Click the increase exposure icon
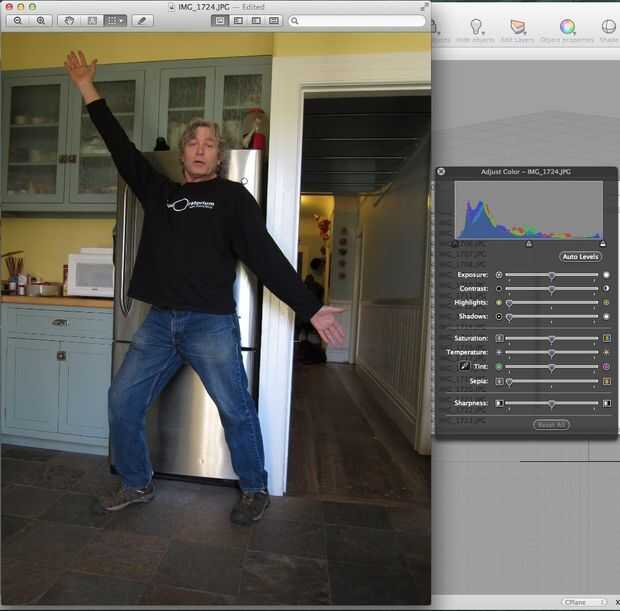Screen dimensions: 620x611 click(x=607, y=275)
